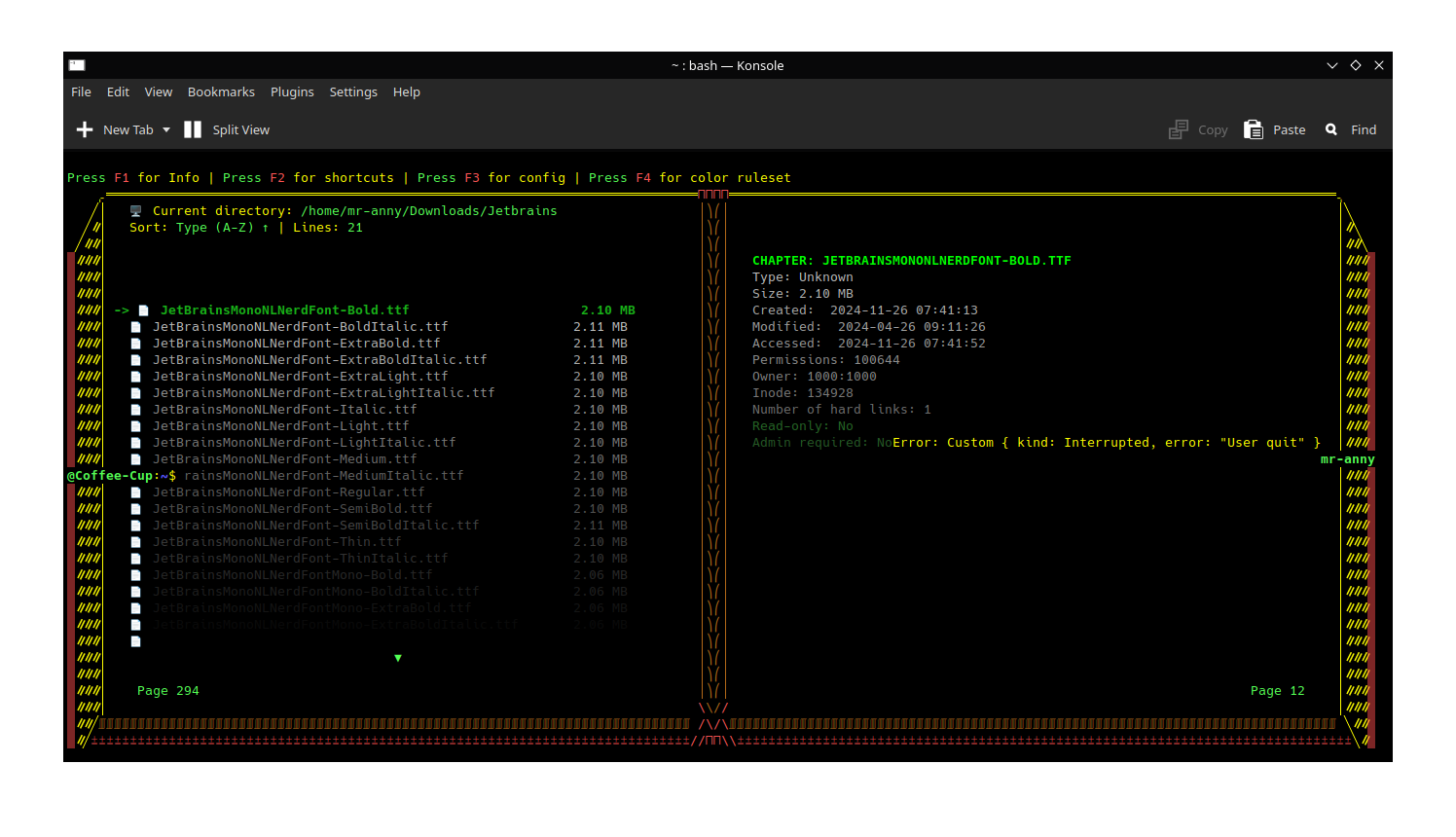1456x837 pixels.
Task: Expand the New Tab dropdown arrow
Action: pyautogui.click(x=166, y=129)
